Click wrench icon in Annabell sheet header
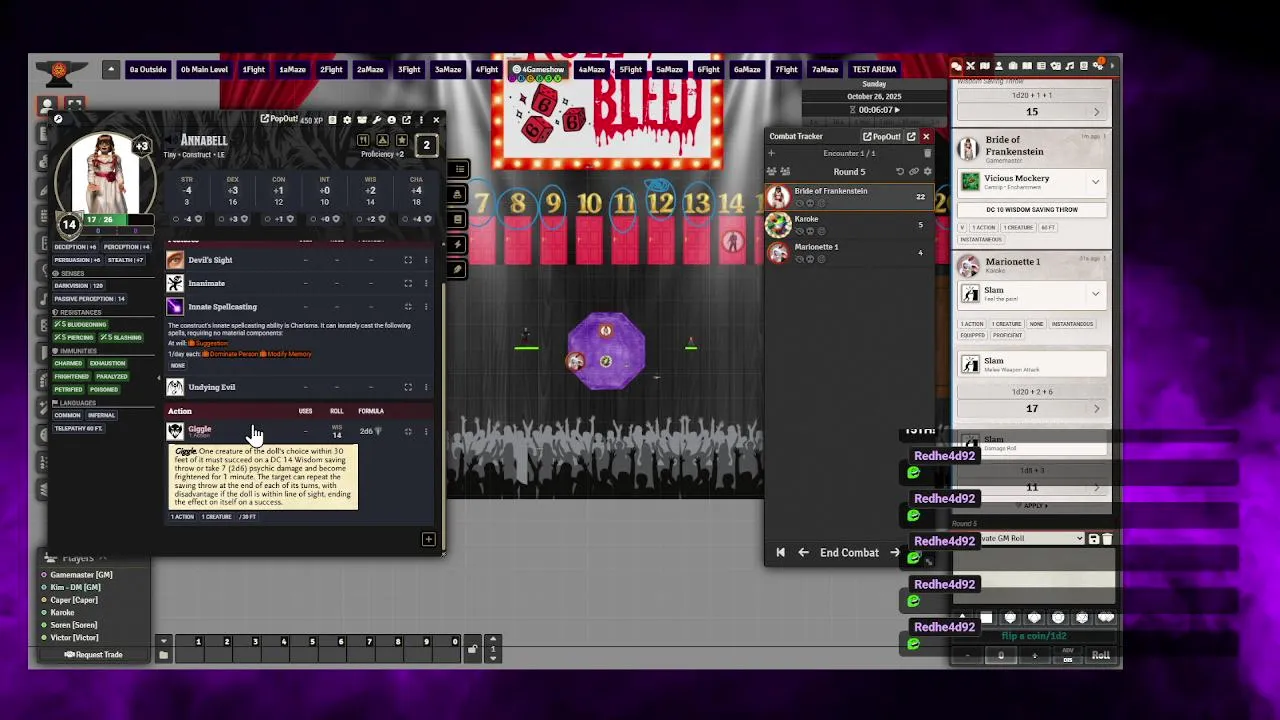This screenshot has height=720, width=1280. pyautogui.click(x=377, y=120)
